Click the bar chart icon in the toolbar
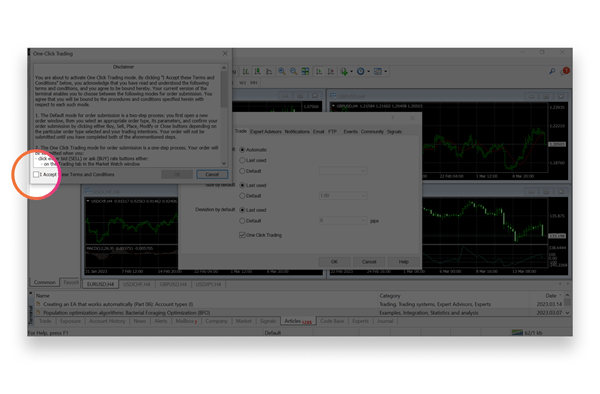This screenshot has height=394, width=600. click(246, 72)
